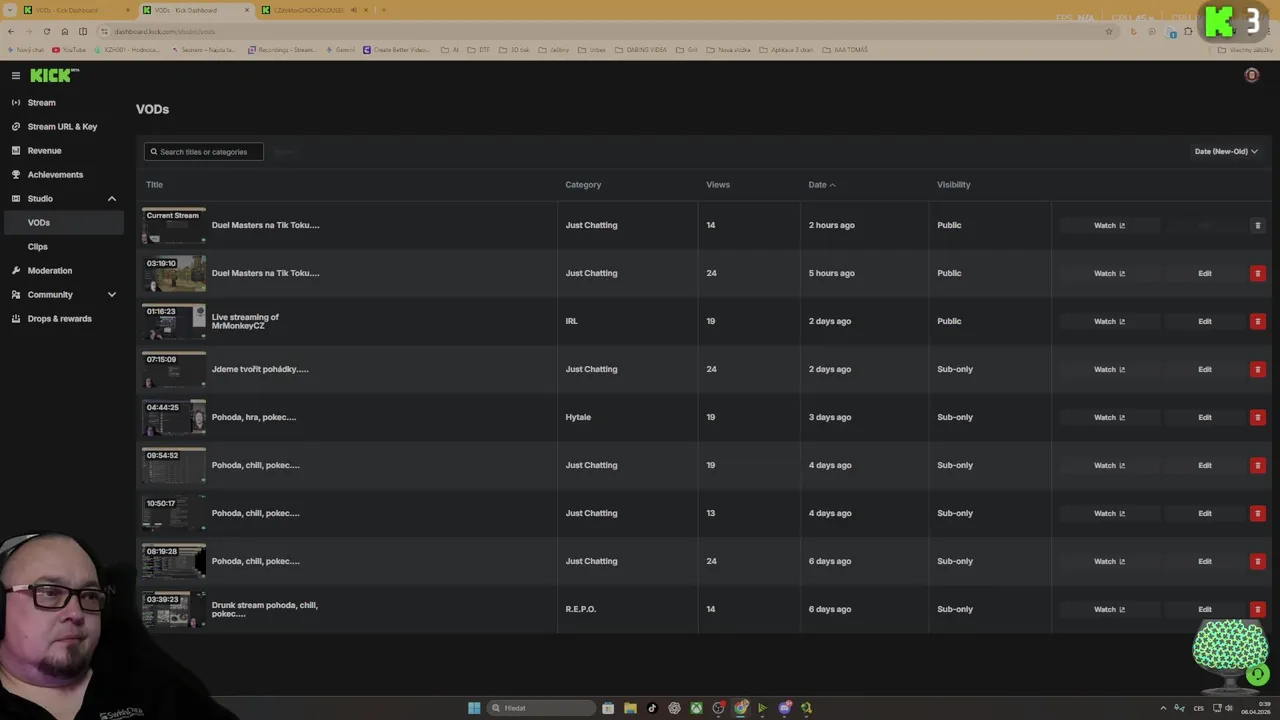This screenshot has width=1280, height=720.
Task: Edit the Live streaming of MrMonkeyCZ VOD
Action: pyautogui.click(x=1205, y=321)
